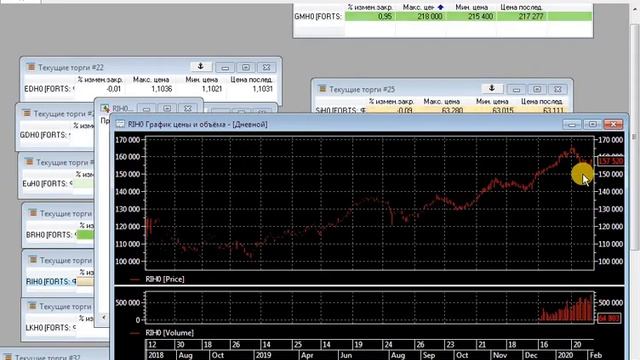The width and height of the screenshot is (640, 360).
Task: Click the GMH0 min price 215 400 cell
Action: point(471,16)
